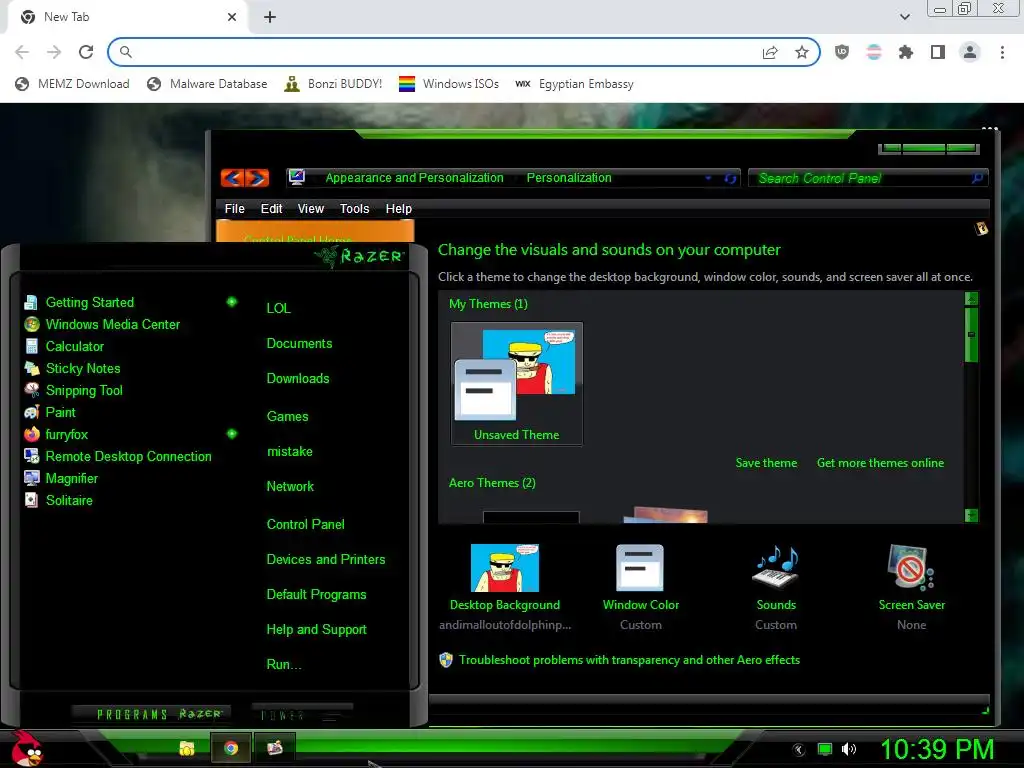Go back in Chrome
This screenshot has width=1024, height=768.
22,52
